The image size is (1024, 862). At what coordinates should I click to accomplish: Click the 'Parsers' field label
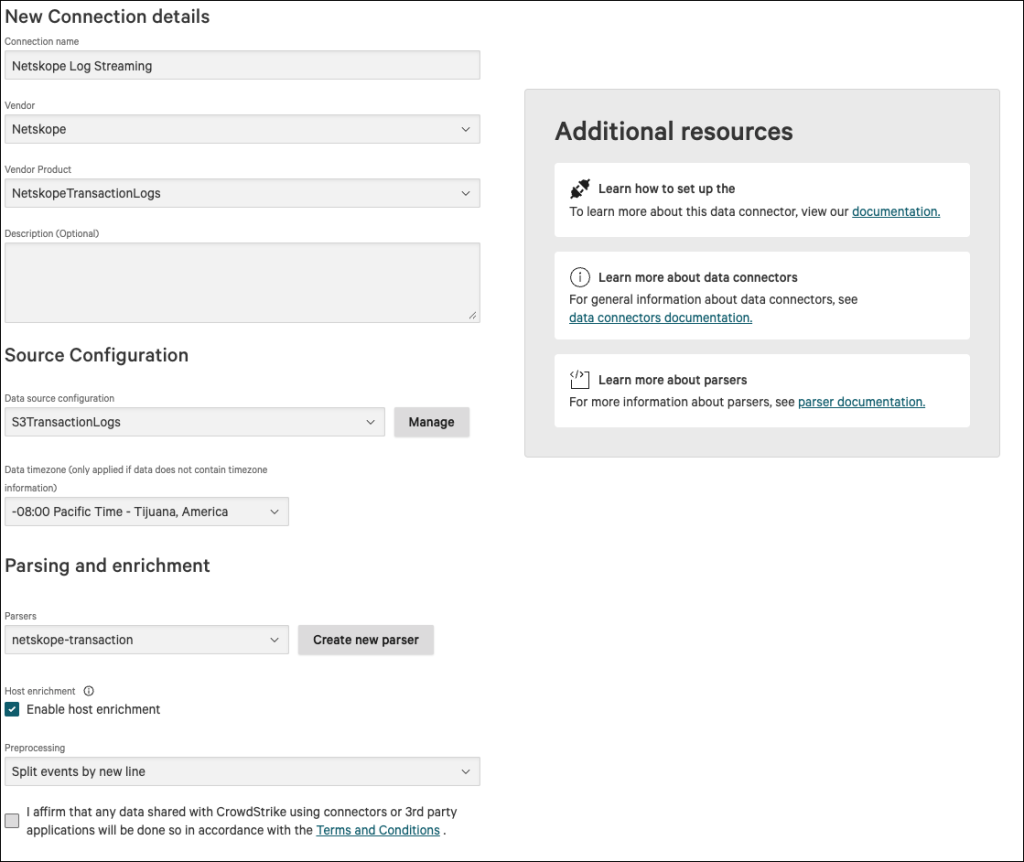(20, 616)
